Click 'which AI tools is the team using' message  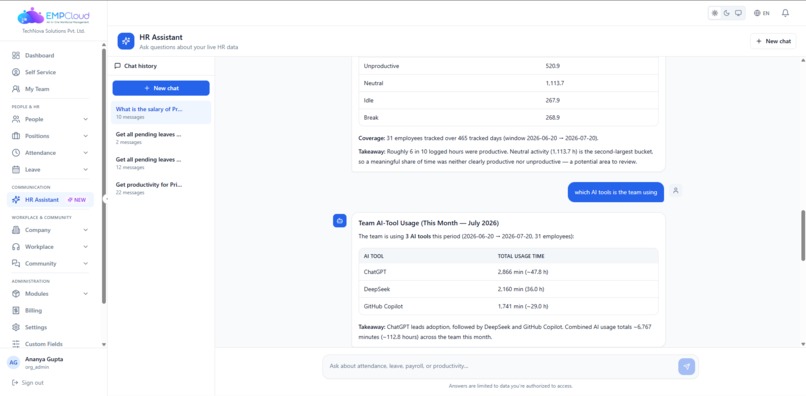[x=616, y=192]
